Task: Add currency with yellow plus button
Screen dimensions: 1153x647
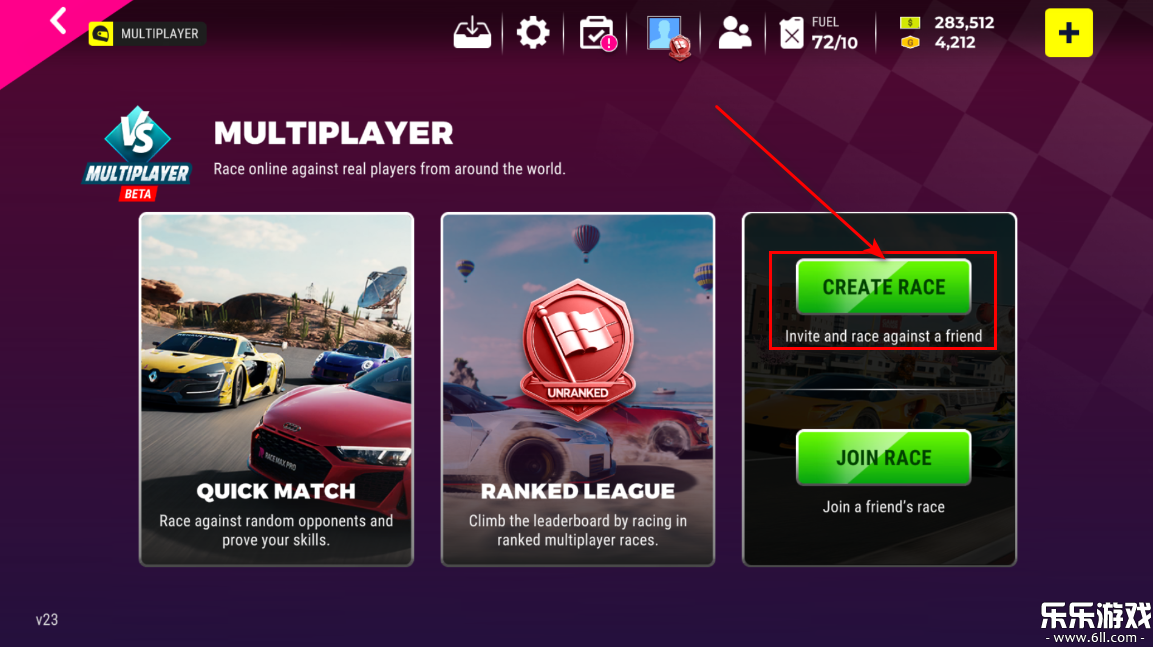Action: (x=1068, y=33)
